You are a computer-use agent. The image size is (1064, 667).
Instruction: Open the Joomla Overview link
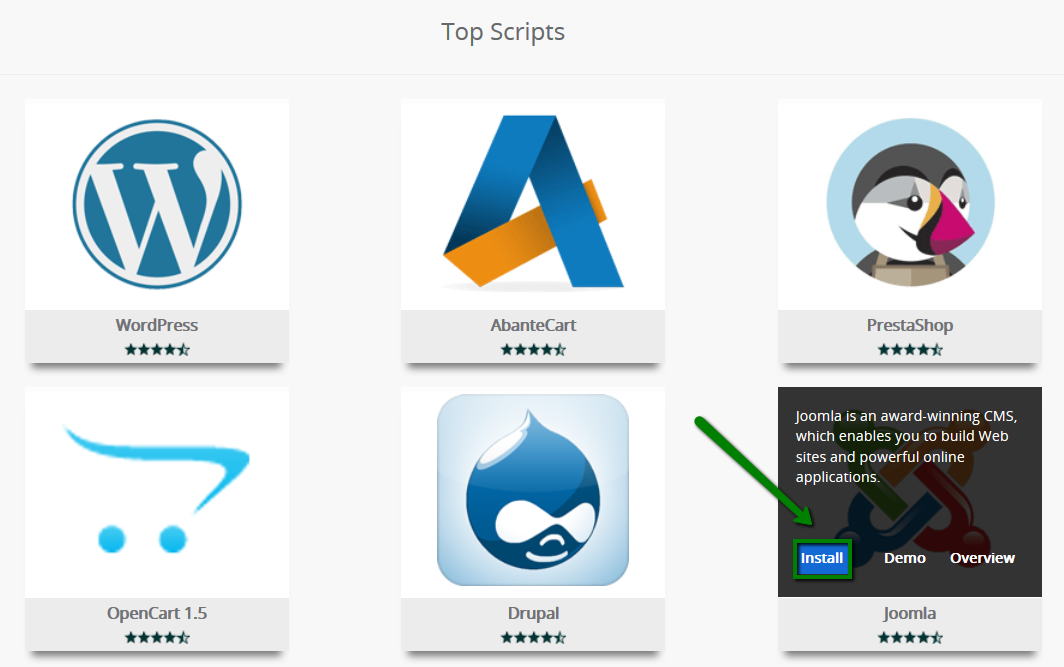(x=982, y=558)
